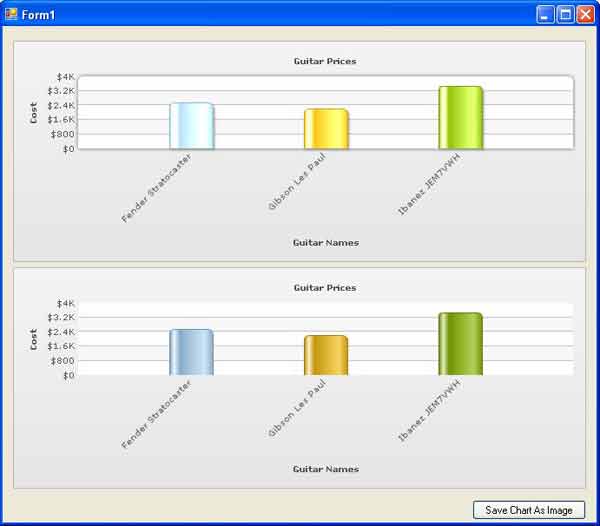Close the Form1 window
This screenshot has width=600, height=526.
pos(584,15)
